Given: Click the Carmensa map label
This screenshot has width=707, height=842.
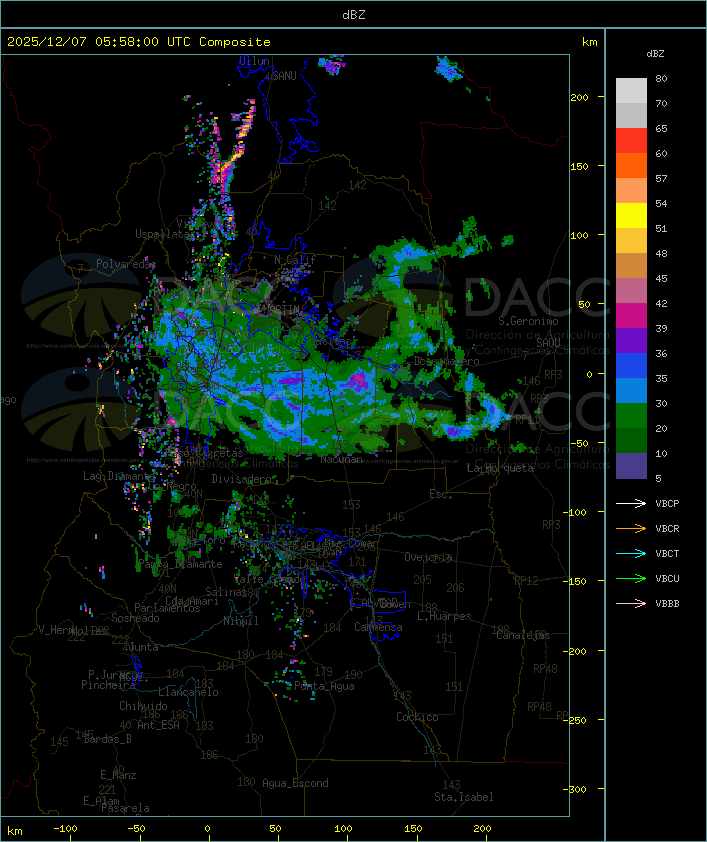Looking at the screenshot, I should [378, 627].
